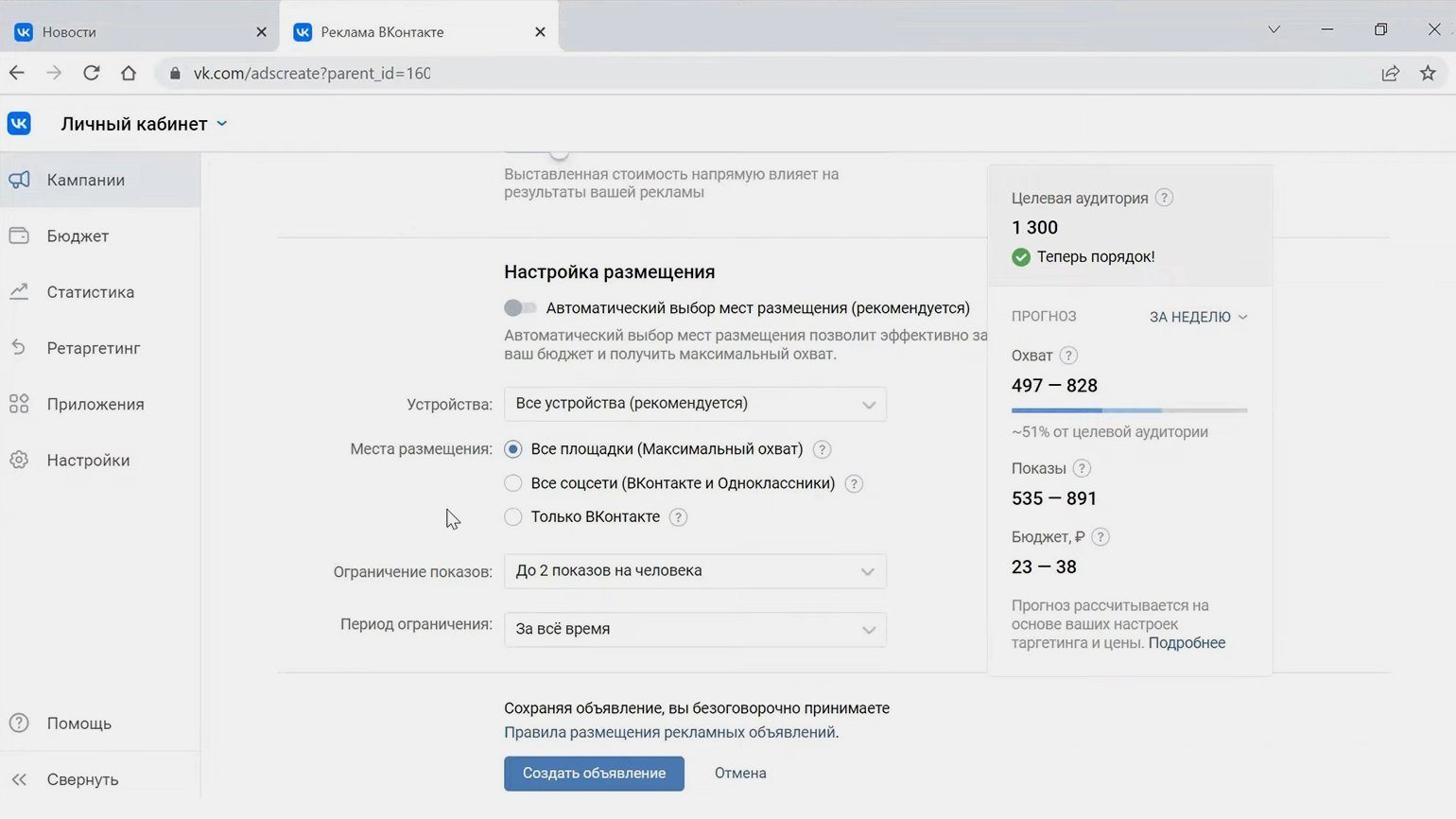The image size is (1456, 819).
Task: Click target audience value 1 300
Action: [1034, 227]
